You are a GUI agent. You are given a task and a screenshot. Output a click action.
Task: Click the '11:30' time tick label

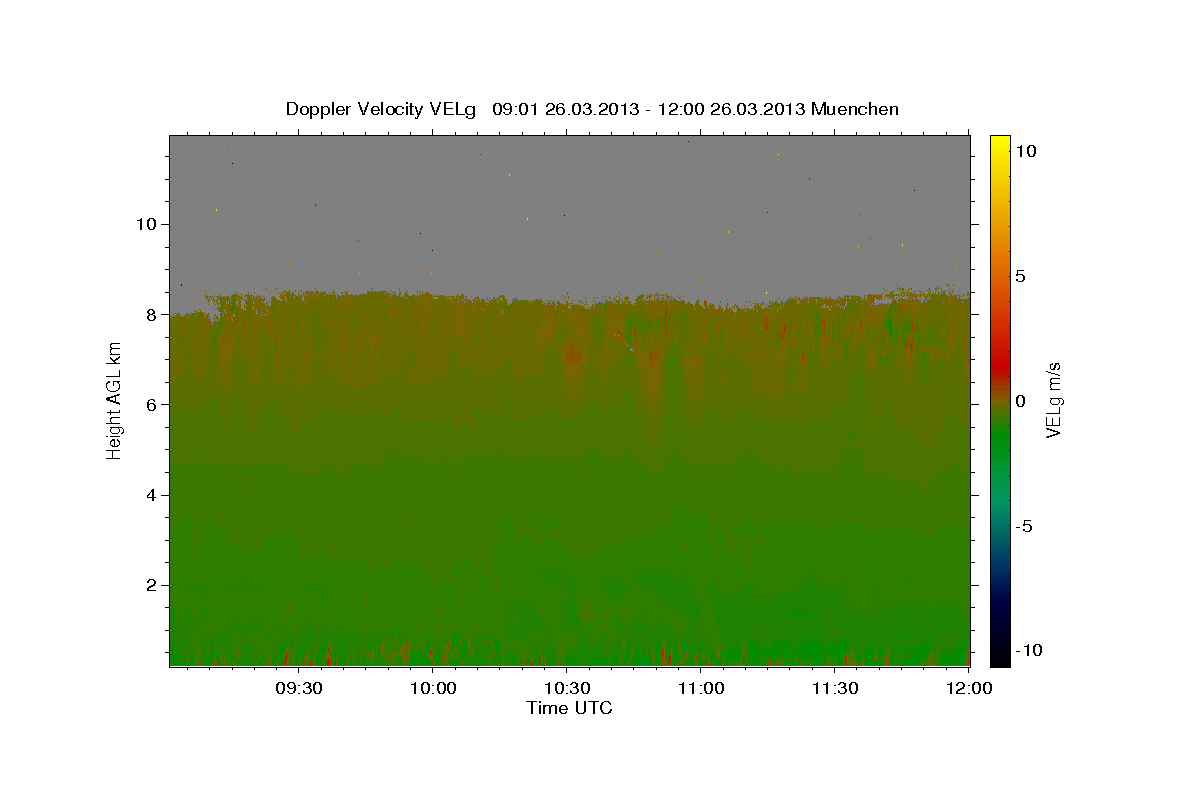(x=835, y=688)
